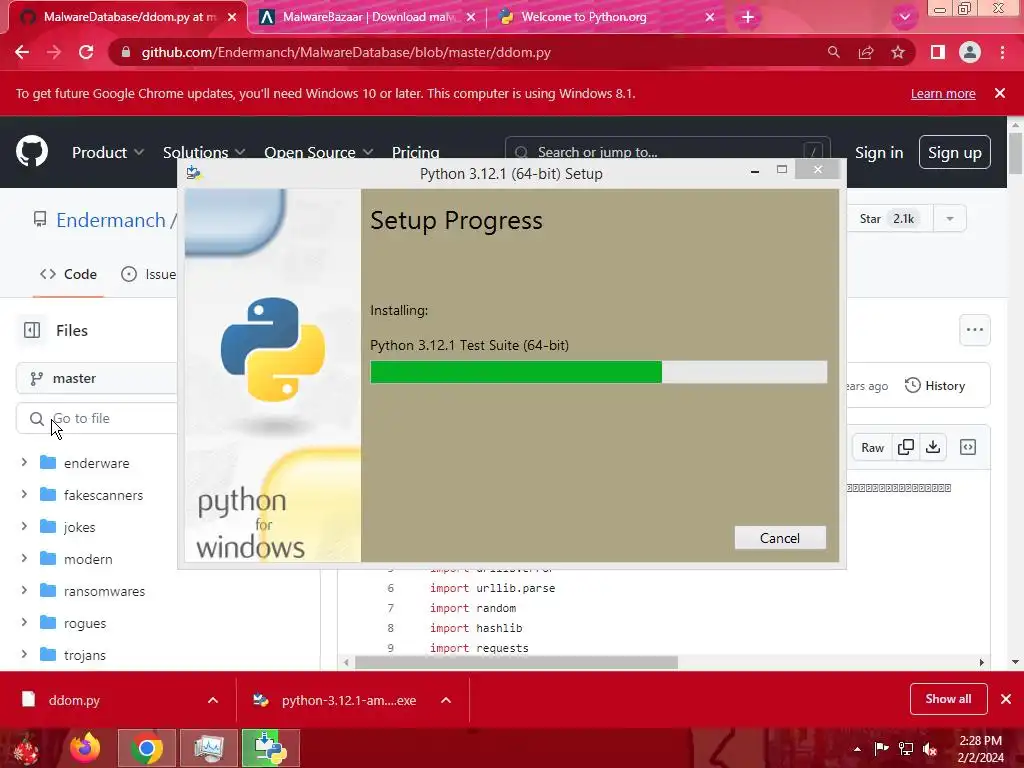Image resolution: width=1024 pixels, height=768 pixels.
Task: Expand the fakescanners folder
Action: pos(24,494)
